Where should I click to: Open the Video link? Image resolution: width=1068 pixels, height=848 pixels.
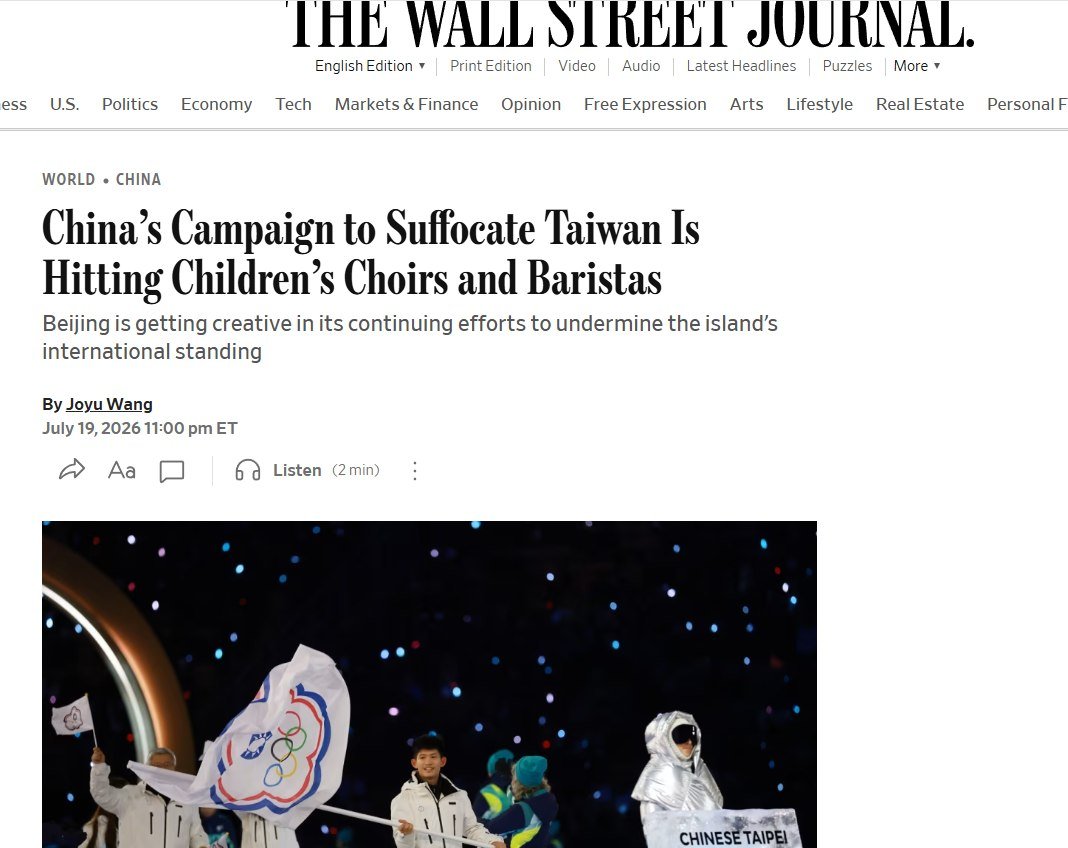click(x=577, y=65)
